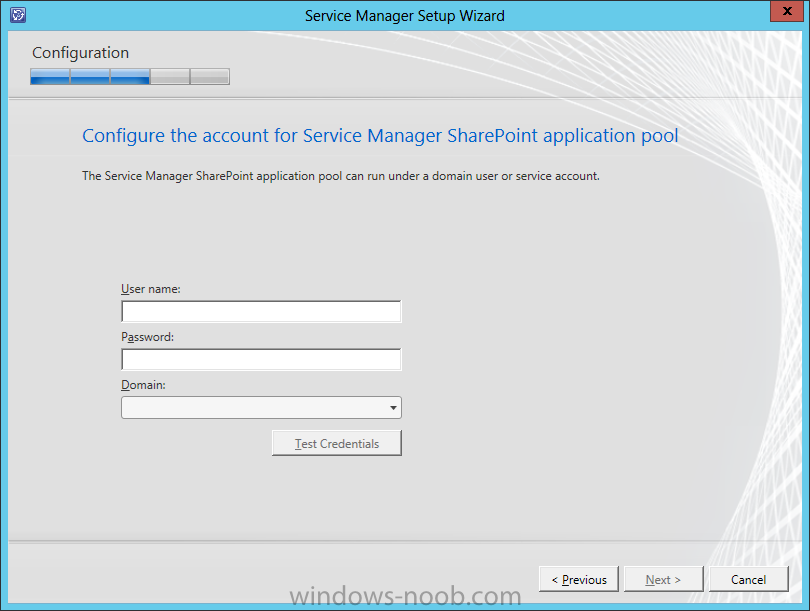Viewport: 810px width, 611px height.
Task: Click the 'Configure the account' heading
Action: click(x=380, y=136)
